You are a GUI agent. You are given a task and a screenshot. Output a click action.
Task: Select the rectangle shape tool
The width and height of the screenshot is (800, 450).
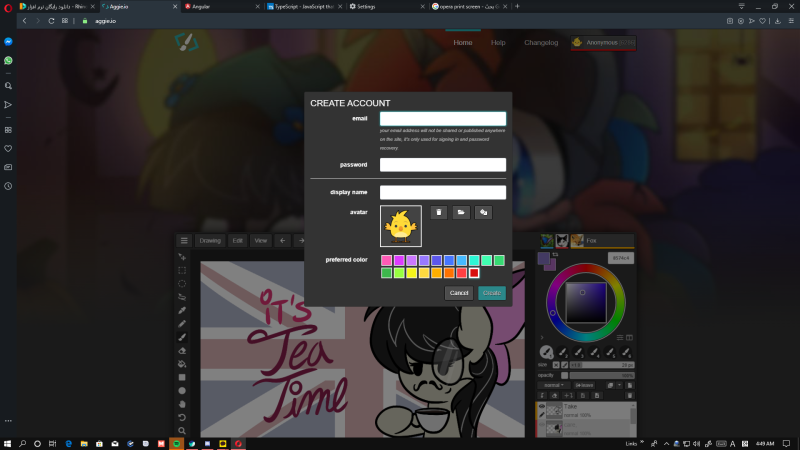tap(182, 377)
